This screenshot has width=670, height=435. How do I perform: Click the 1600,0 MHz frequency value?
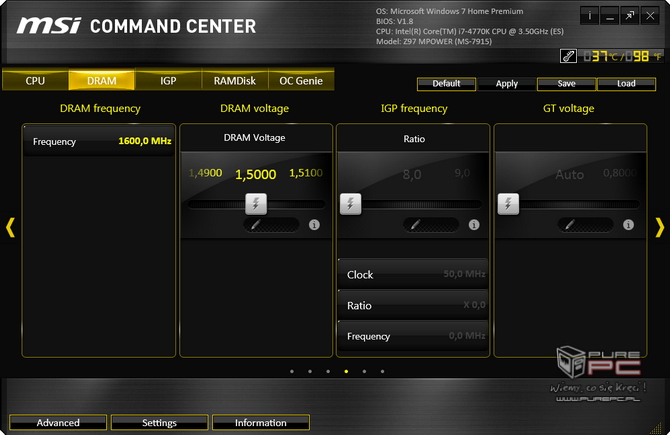pos(145,141)
